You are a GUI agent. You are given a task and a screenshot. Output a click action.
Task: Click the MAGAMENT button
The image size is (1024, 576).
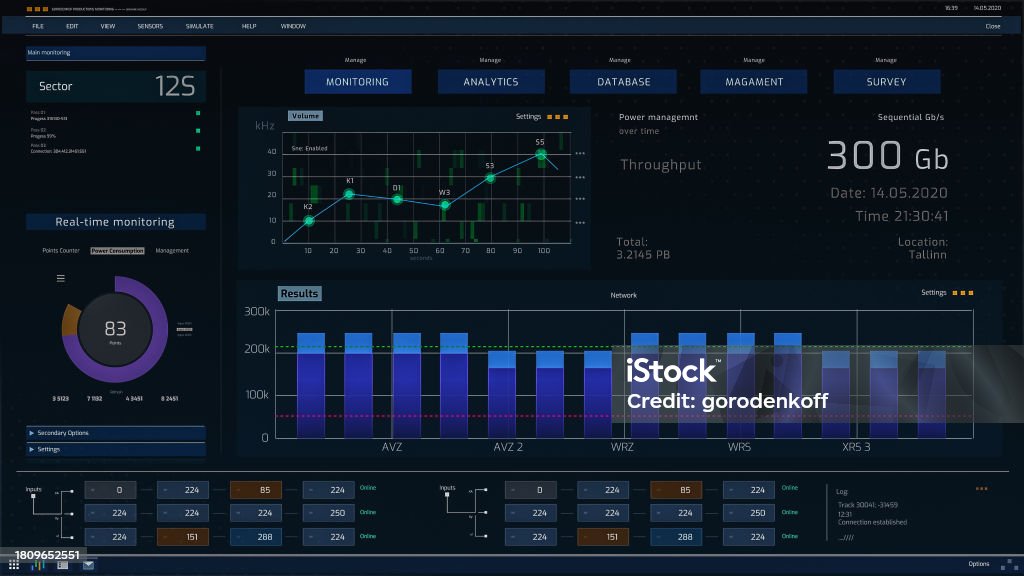(x=754, y=82)
